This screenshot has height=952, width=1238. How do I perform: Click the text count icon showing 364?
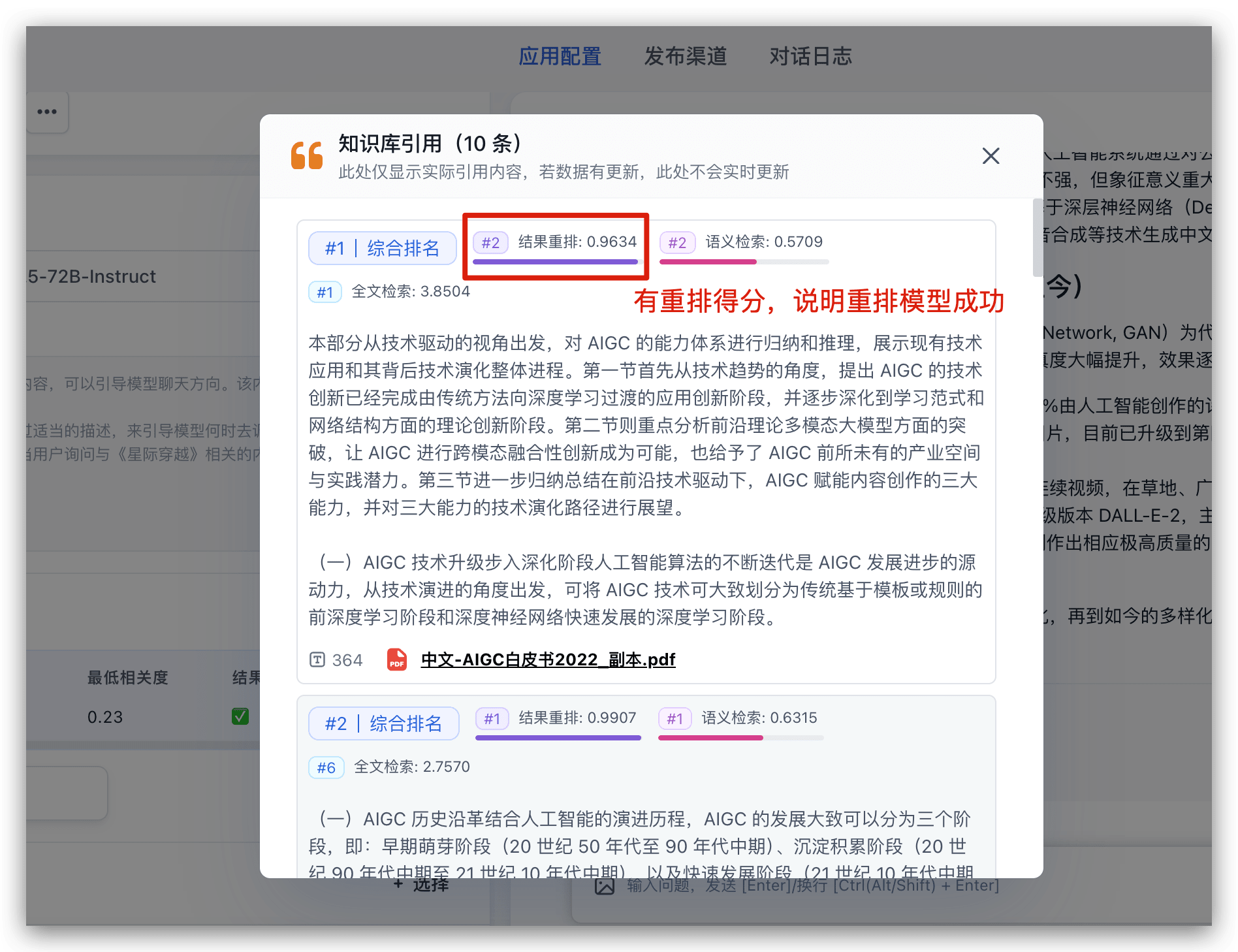coord(317,660)
